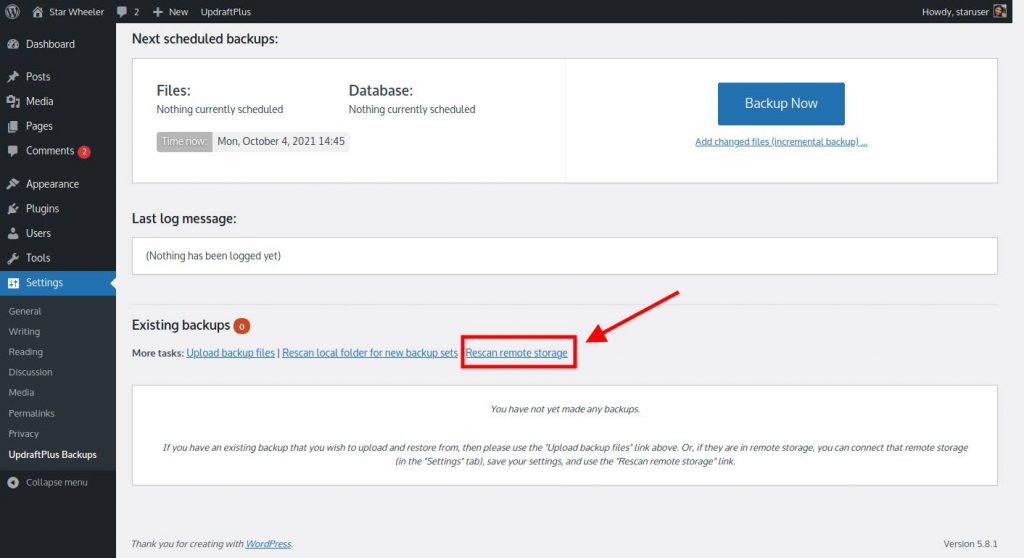Click the Tools wrench icon
Viewport: 1024px width, 558px height.
click(x=13, y=258)
